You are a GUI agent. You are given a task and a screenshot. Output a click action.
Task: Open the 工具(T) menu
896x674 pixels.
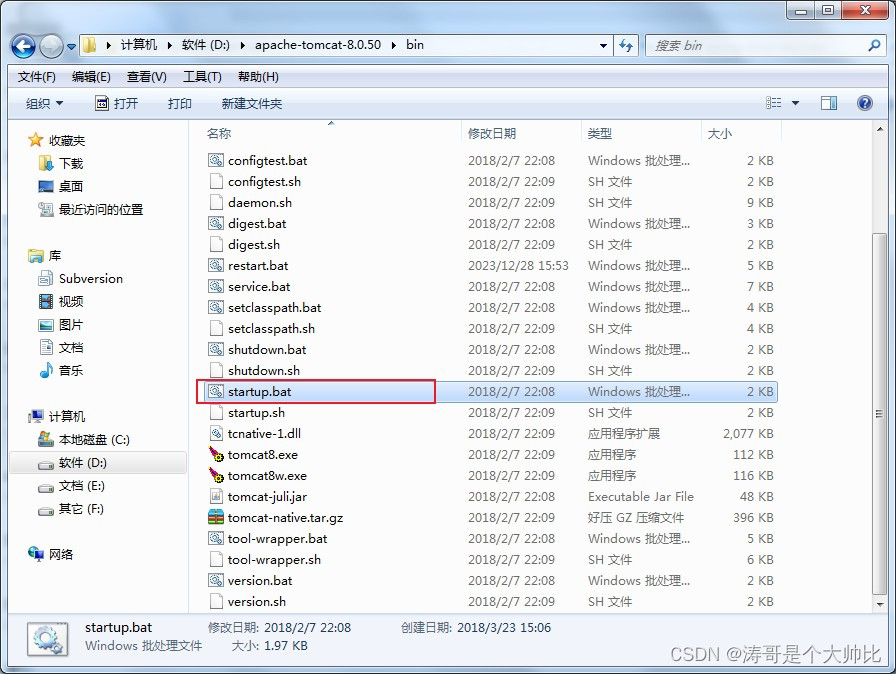tap(202, 77)
